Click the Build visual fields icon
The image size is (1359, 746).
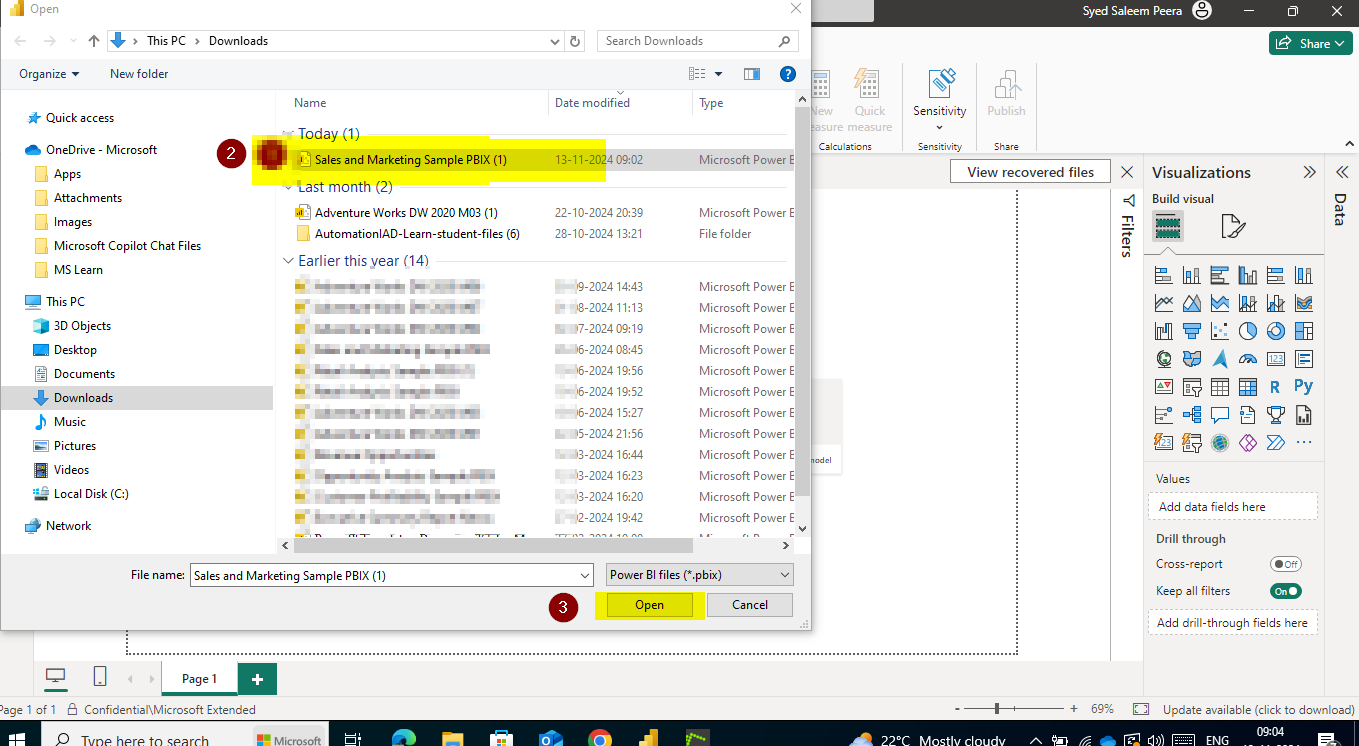tap(1167, 227)
